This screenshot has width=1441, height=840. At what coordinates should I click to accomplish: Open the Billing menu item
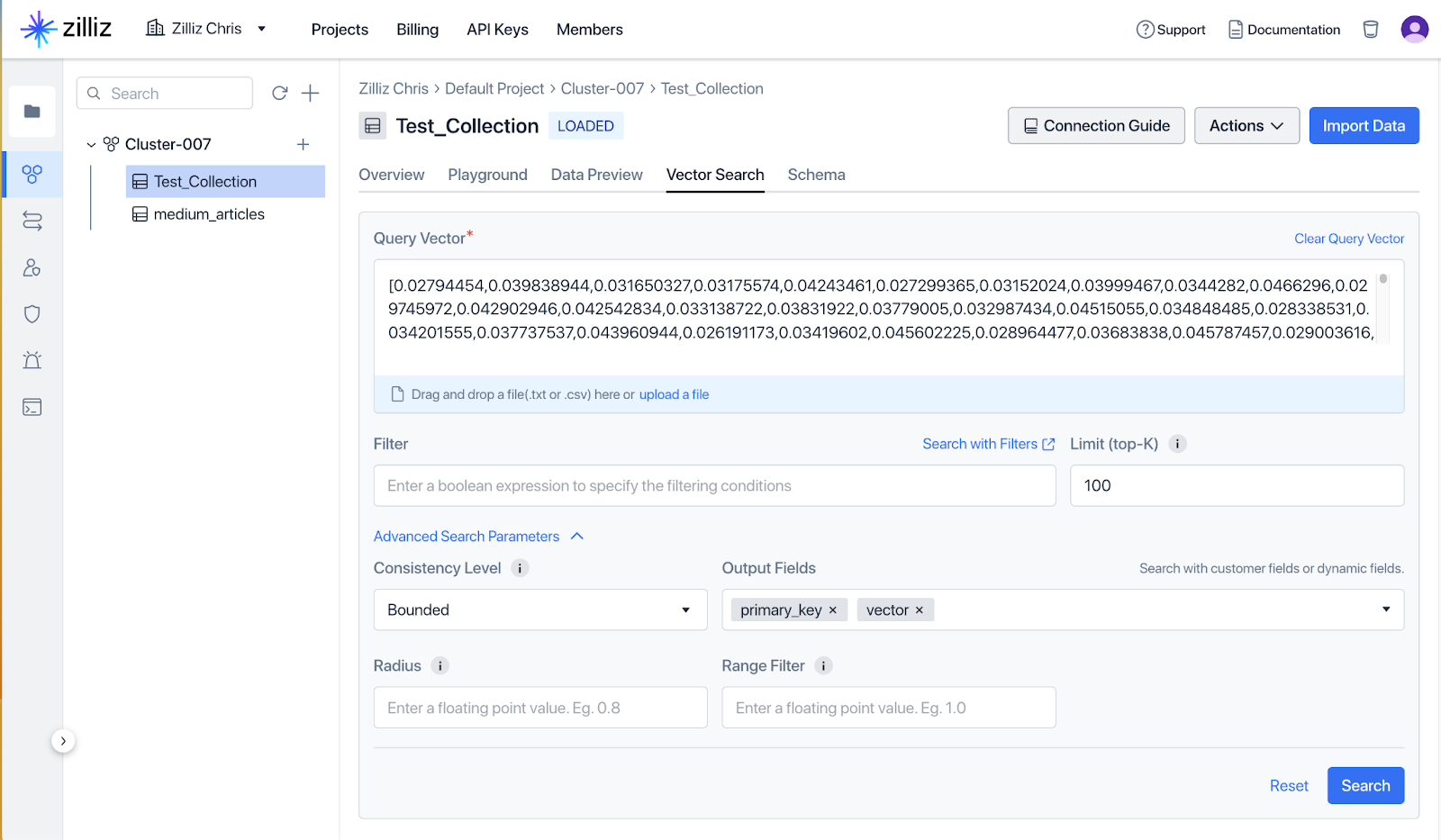tap(417, 29)
